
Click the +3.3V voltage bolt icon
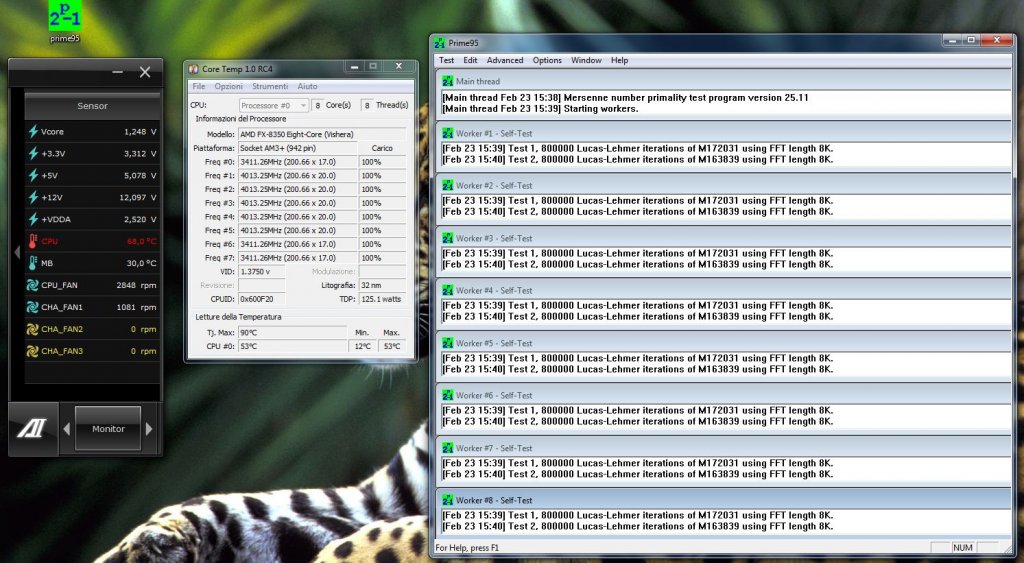(33, 153)
